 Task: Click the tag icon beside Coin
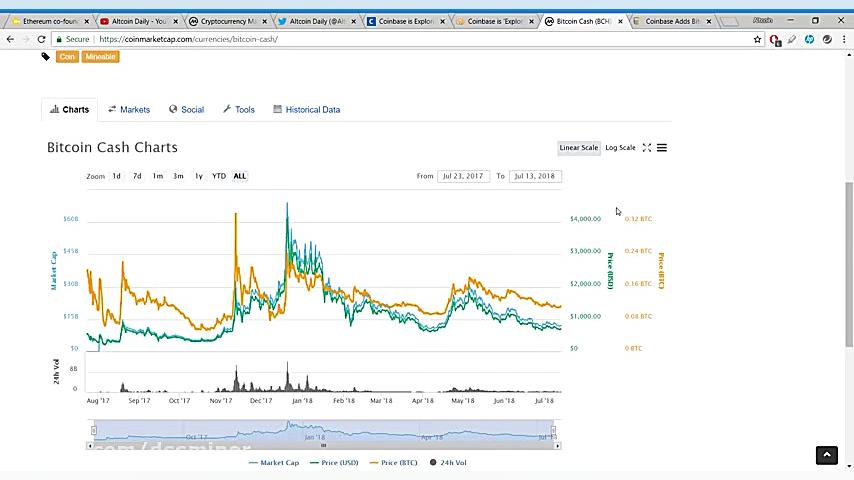point(46,57)
